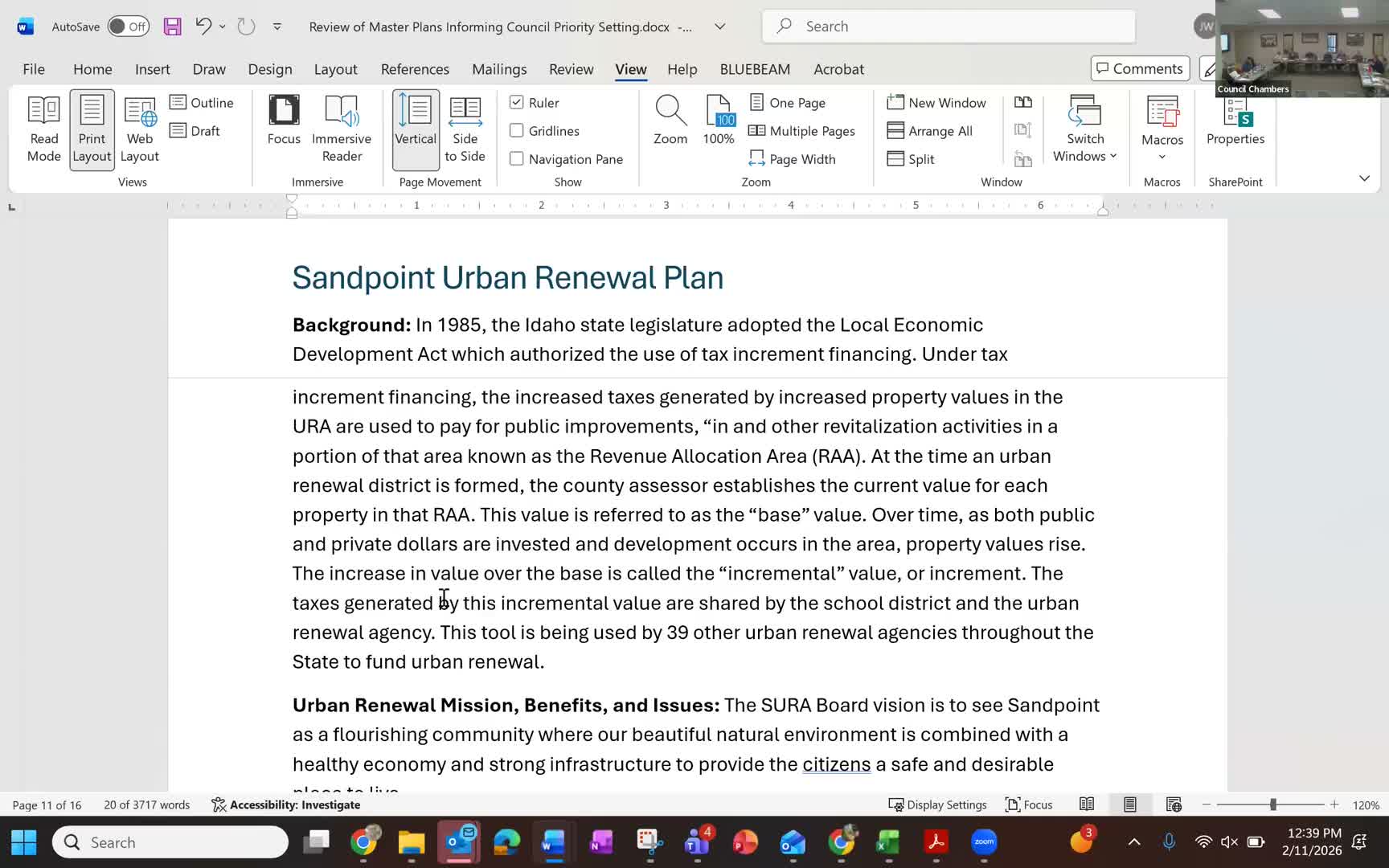Screen dimensions: 1389x868
Task: Switch to Read Mode view
Action: pos(43,129)
